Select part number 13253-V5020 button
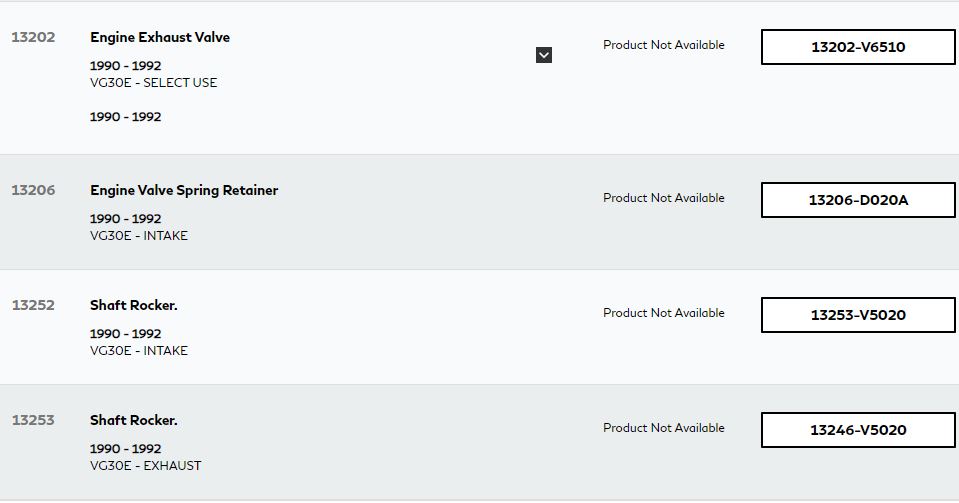Screen dimensions: 959x503 858,315
